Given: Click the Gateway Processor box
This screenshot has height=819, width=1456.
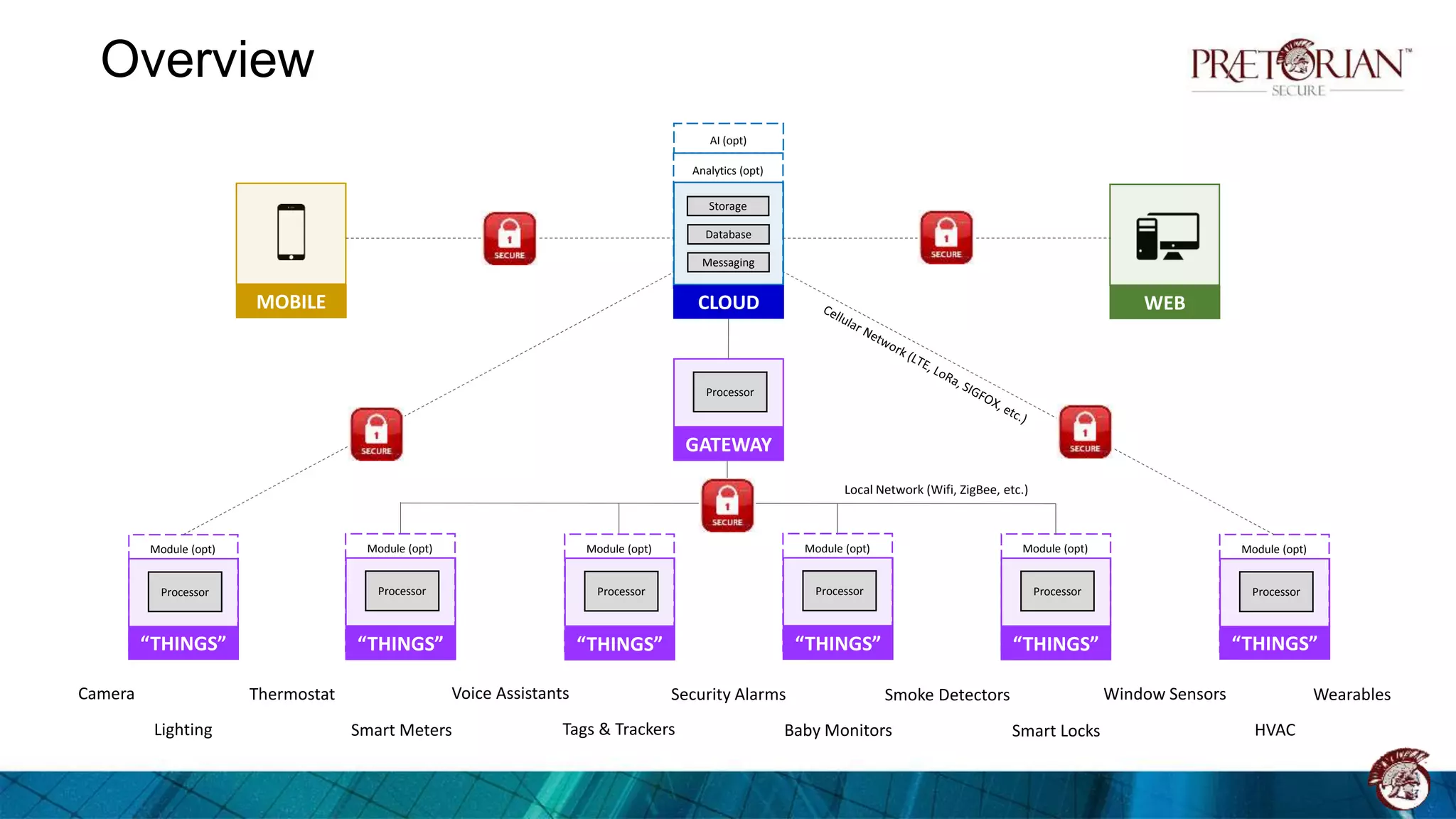Looking at the screenshot, I should click(x=729, y=392).
